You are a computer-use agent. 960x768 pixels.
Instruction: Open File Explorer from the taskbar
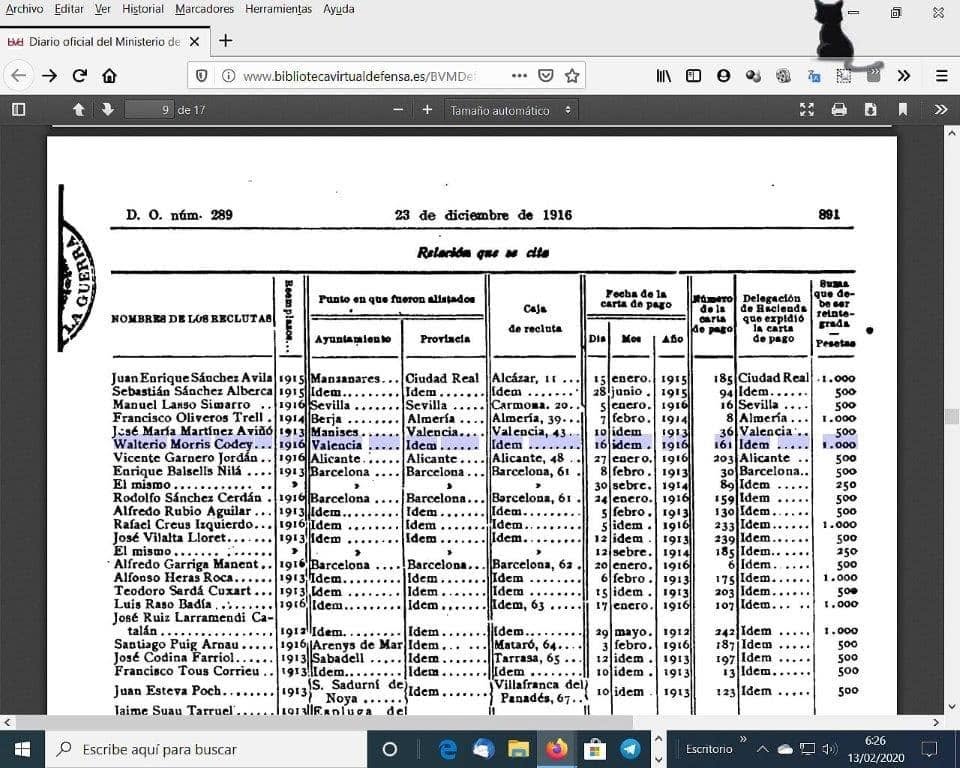pos(519,749)
